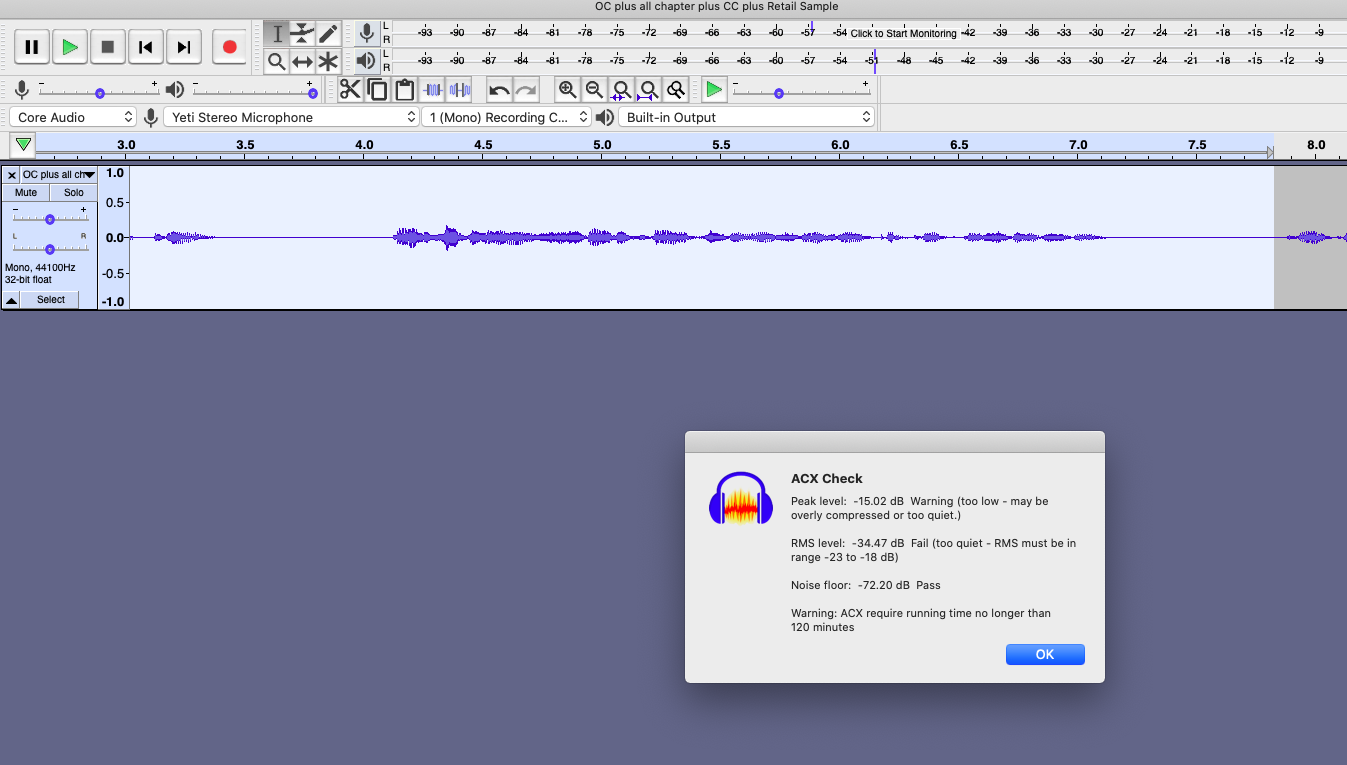The image size is (1347, 765).
Task: Click OK in ACX Check dialog
Action: point(1044,654)
